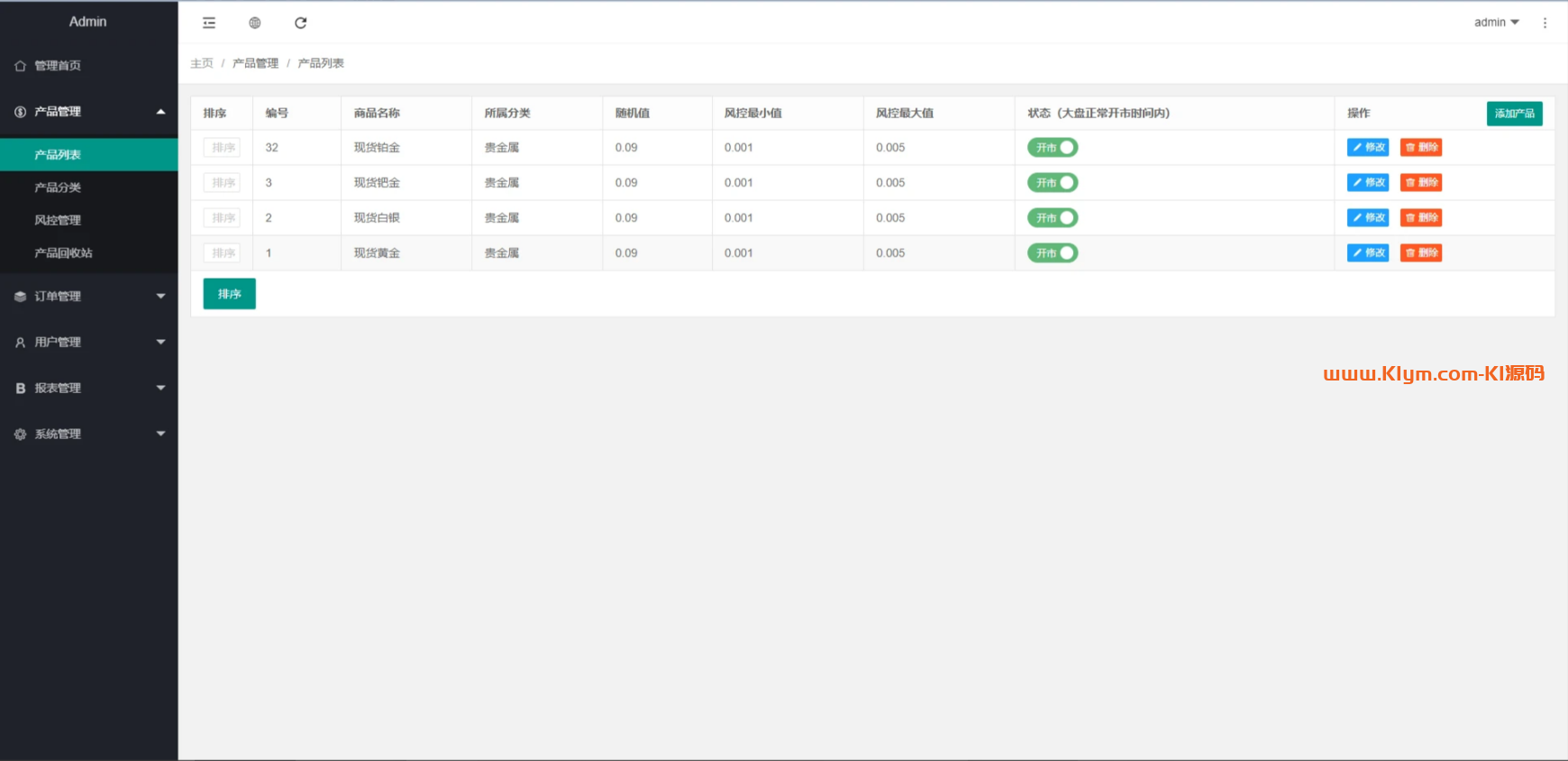Expand the 用户管理 menu arrow
The height and width of the screenshot is (761, 1568).
coord(160,343)
